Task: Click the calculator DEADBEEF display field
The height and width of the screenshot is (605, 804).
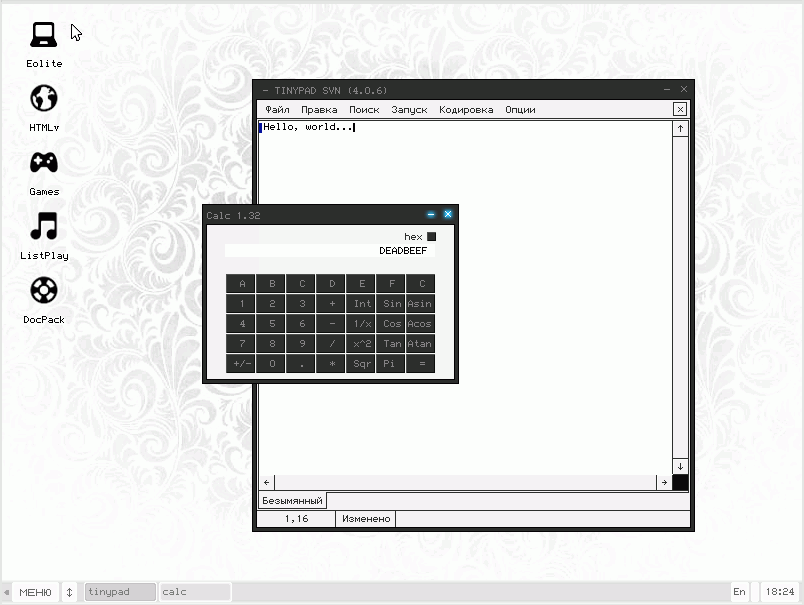Action: click(x=329, y=251)
